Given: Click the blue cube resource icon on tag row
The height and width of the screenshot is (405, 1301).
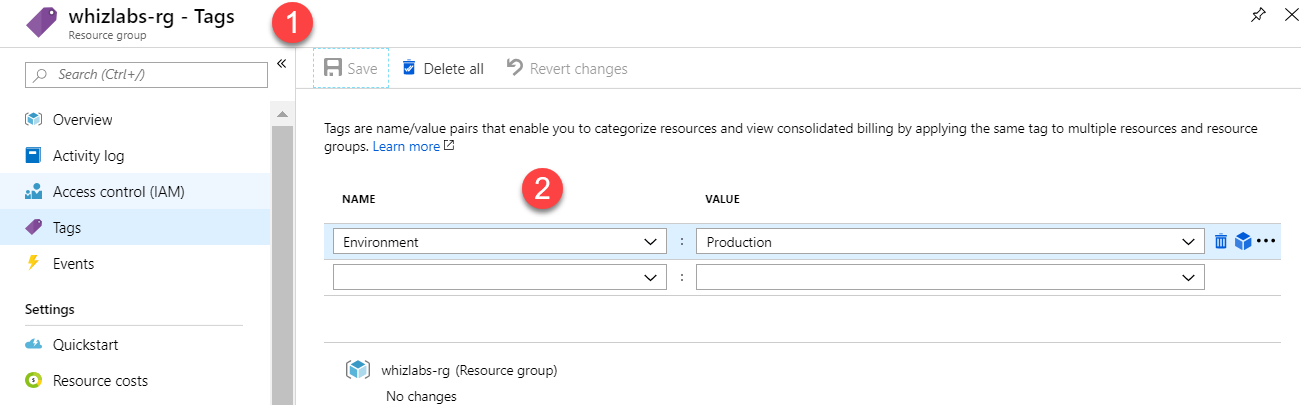Looking at the screenshot, I should tap(1243, 241).
